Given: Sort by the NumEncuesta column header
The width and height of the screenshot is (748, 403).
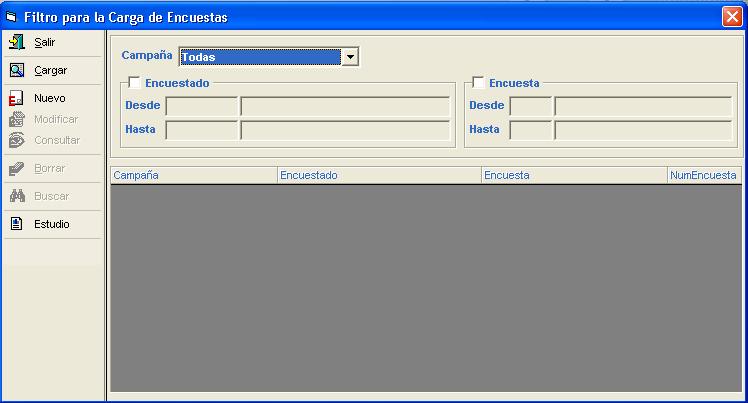Looking at the screenshot, I should click(705, 175).
